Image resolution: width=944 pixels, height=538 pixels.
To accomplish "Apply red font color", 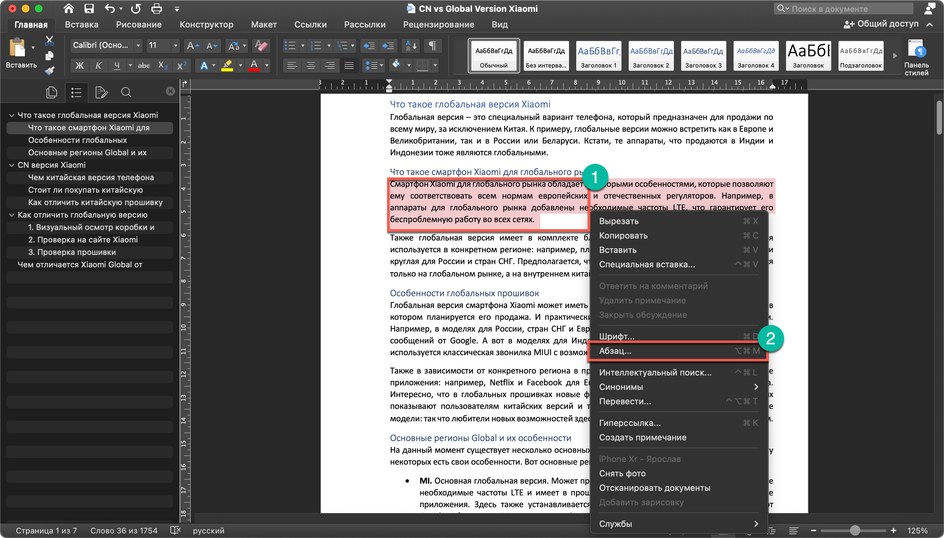I will point(254,66).
